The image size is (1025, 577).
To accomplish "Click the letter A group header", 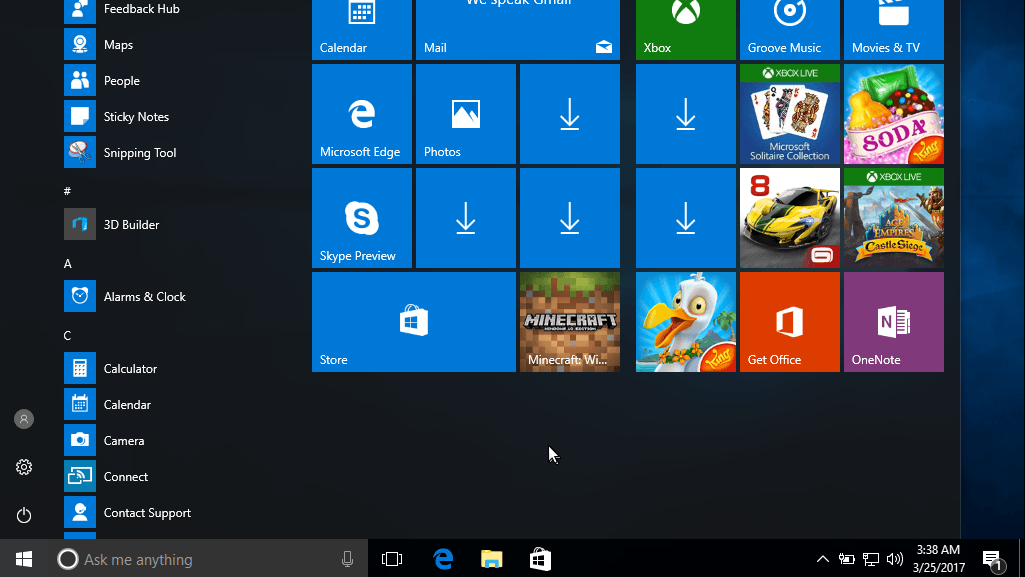I will coord(67,263).
